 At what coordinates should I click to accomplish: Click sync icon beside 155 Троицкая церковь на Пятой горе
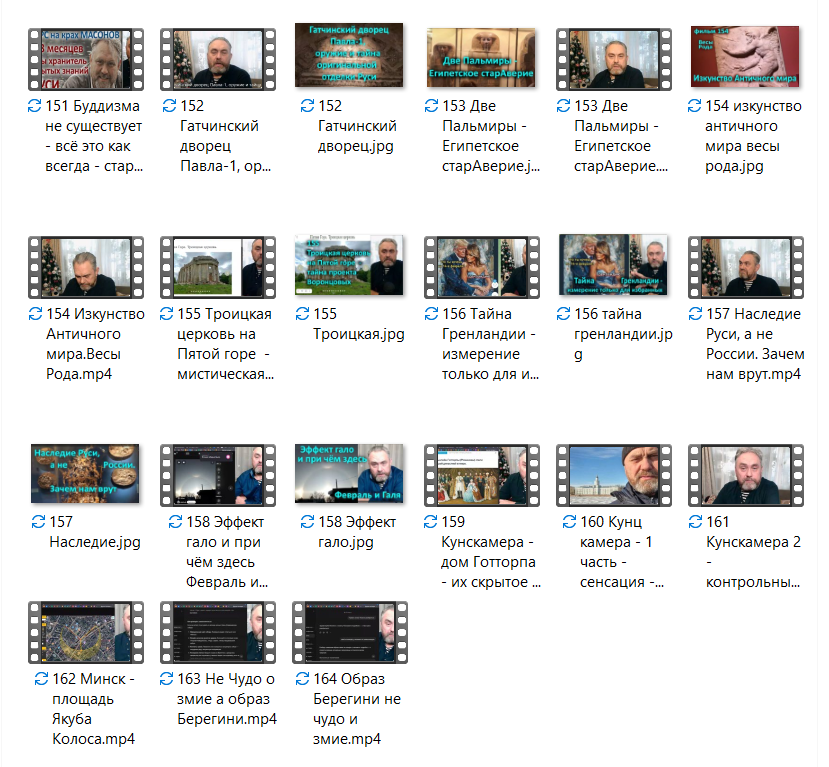click(x=167, y=314)
